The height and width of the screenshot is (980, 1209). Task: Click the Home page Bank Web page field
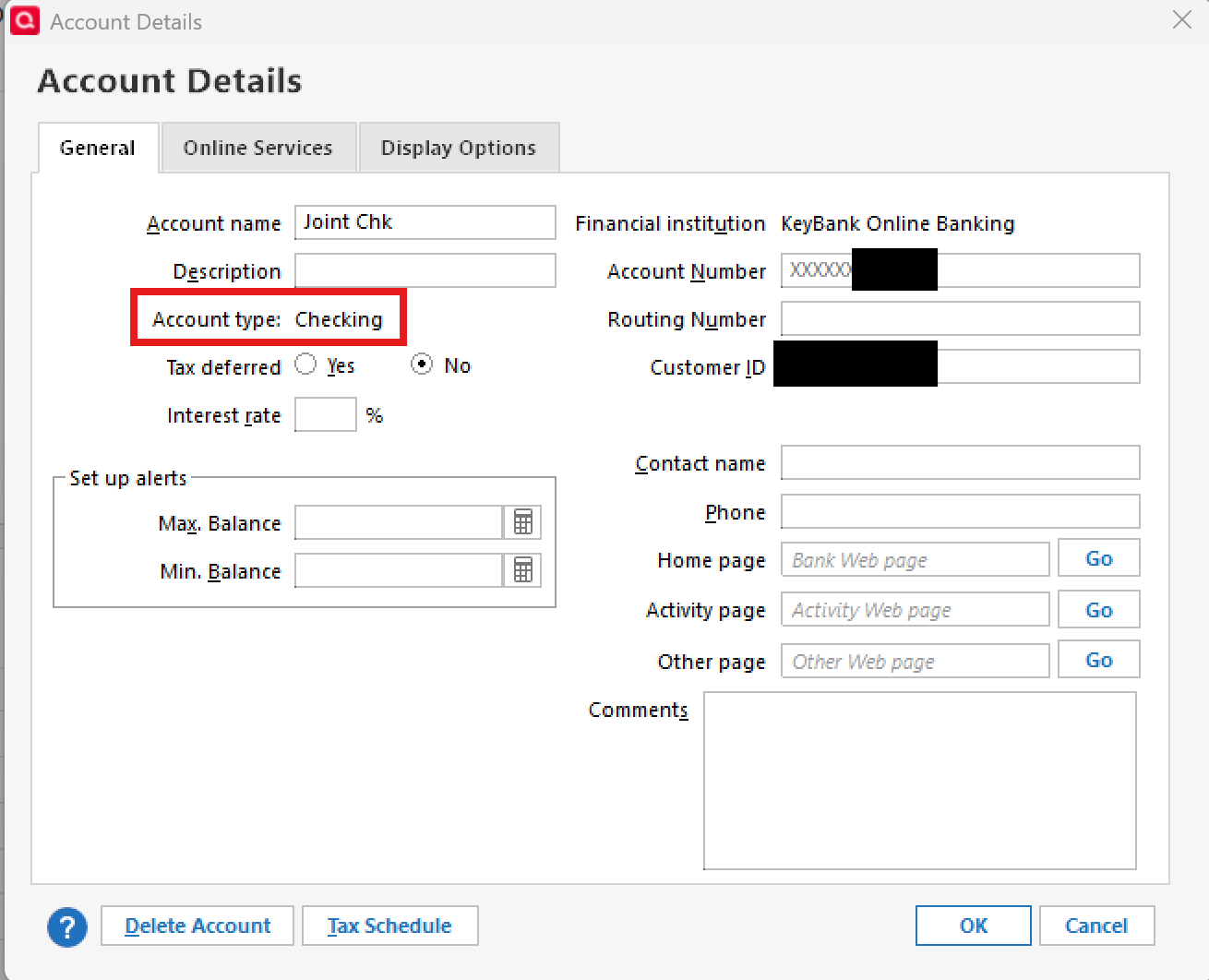pos(916,559)
